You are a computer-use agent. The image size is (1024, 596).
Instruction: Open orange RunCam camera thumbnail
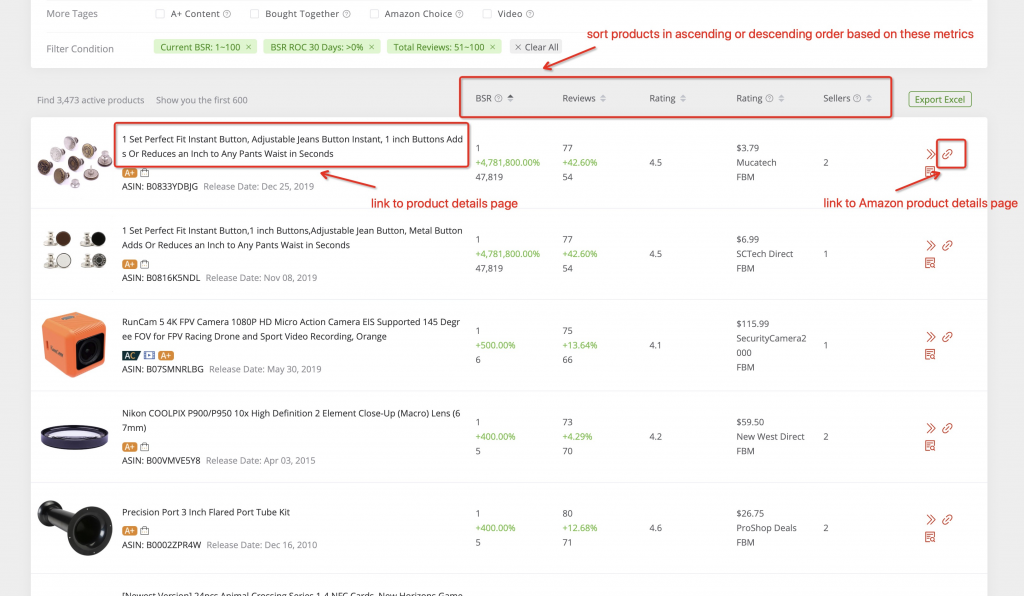click(74, 345)
